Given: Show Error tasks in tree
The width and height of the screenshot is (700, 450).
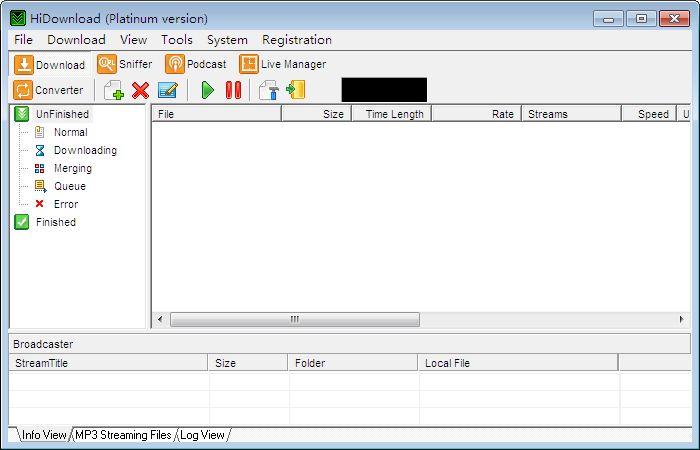Looking at the screenshot, I should click(x=66, y=204).
